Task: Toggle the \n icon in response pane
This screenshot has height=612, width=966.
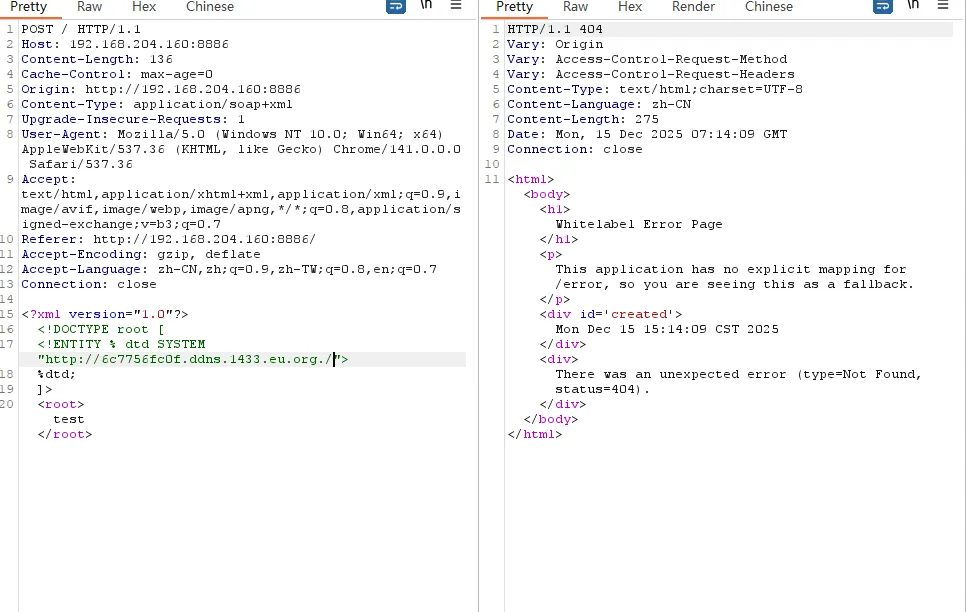Action: point(912,6)
